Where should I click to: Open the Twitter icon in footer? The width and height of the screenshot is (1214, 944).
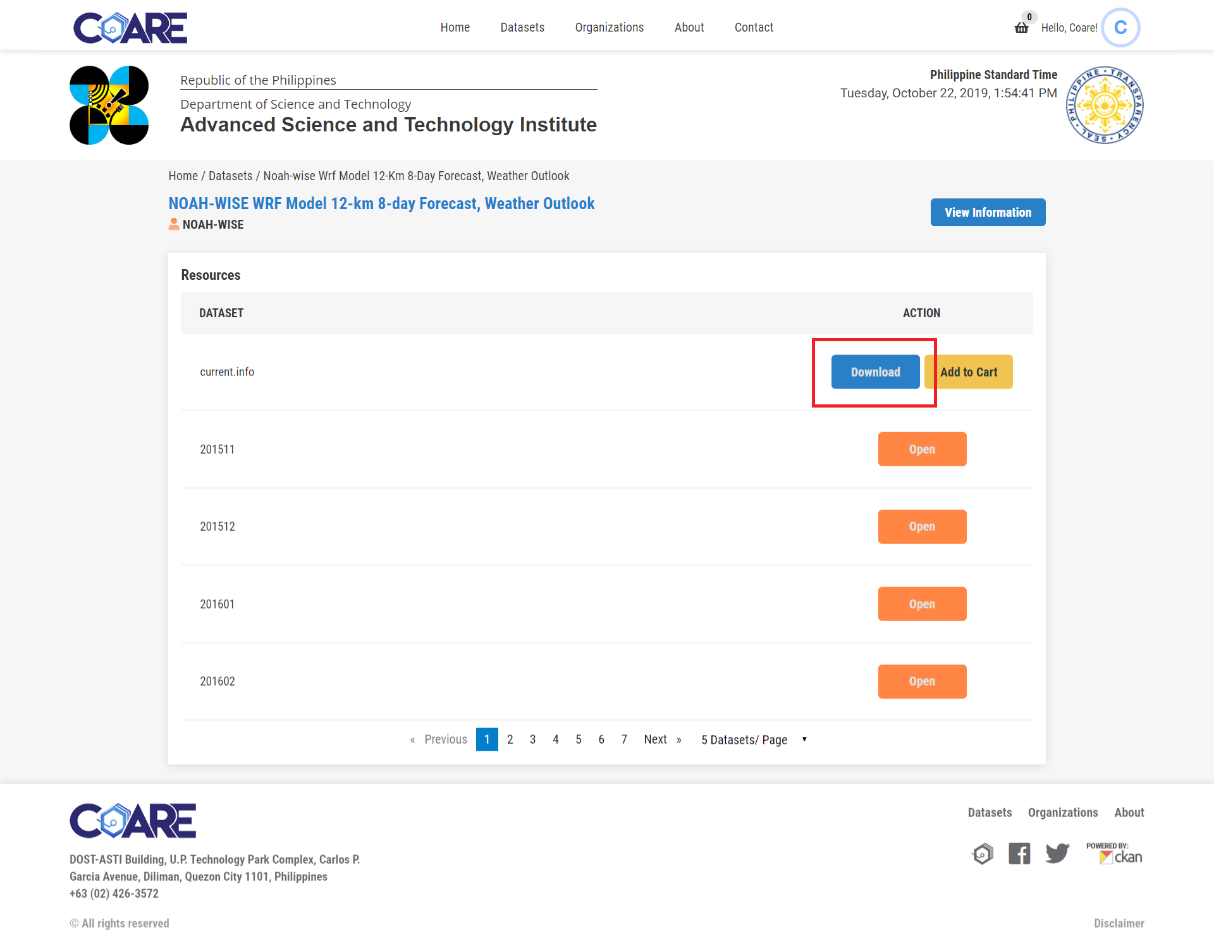(x=1057, y=853)
